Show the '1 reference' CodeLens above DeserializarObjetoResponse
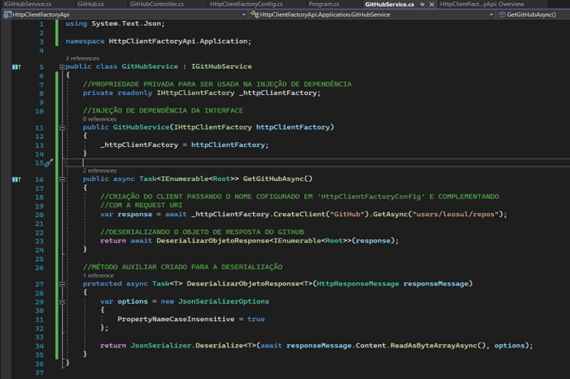This screenshot has width=570, height=379. click(98, 275)
